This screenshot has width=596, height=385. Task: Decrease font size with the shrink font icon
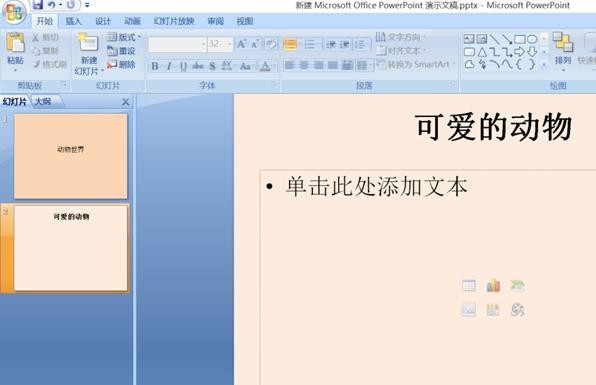(255, 44)
